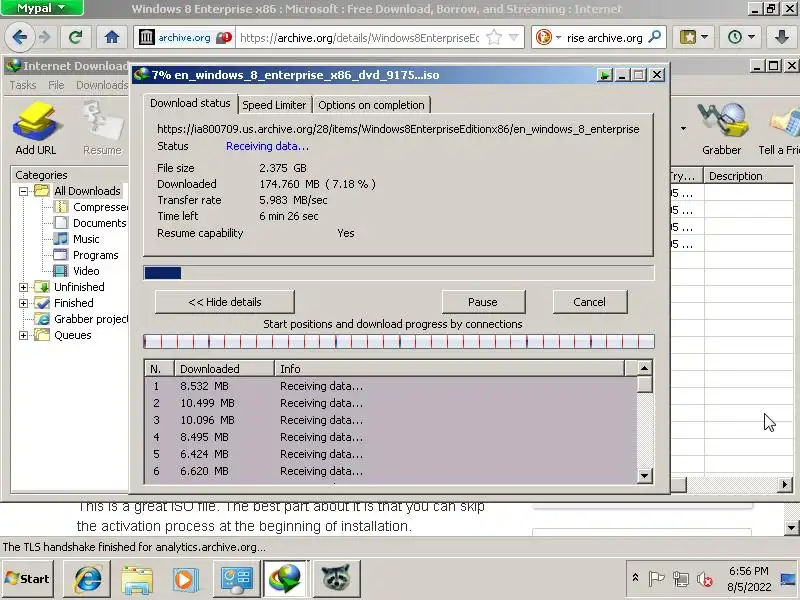The width and height of the screenshot is (800, 600).
Task: Switch to Download status tab
Action: coord(190,104)
